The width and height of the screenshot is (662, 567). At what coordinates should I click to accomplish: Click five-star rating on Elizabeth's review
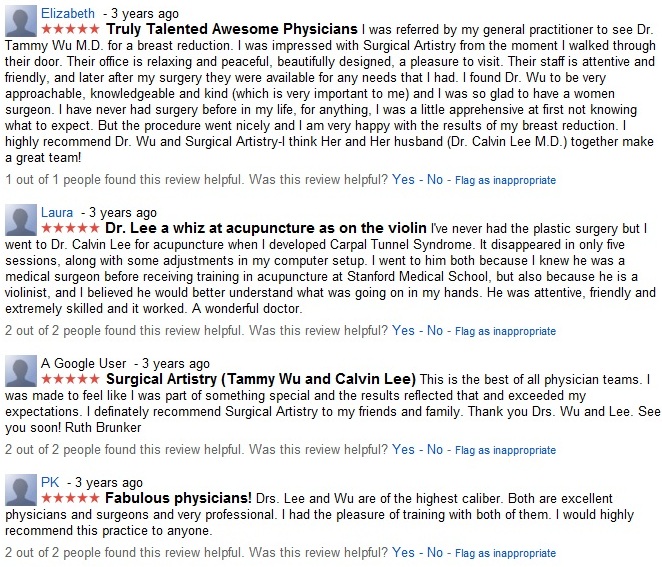[x=72, y=30]
